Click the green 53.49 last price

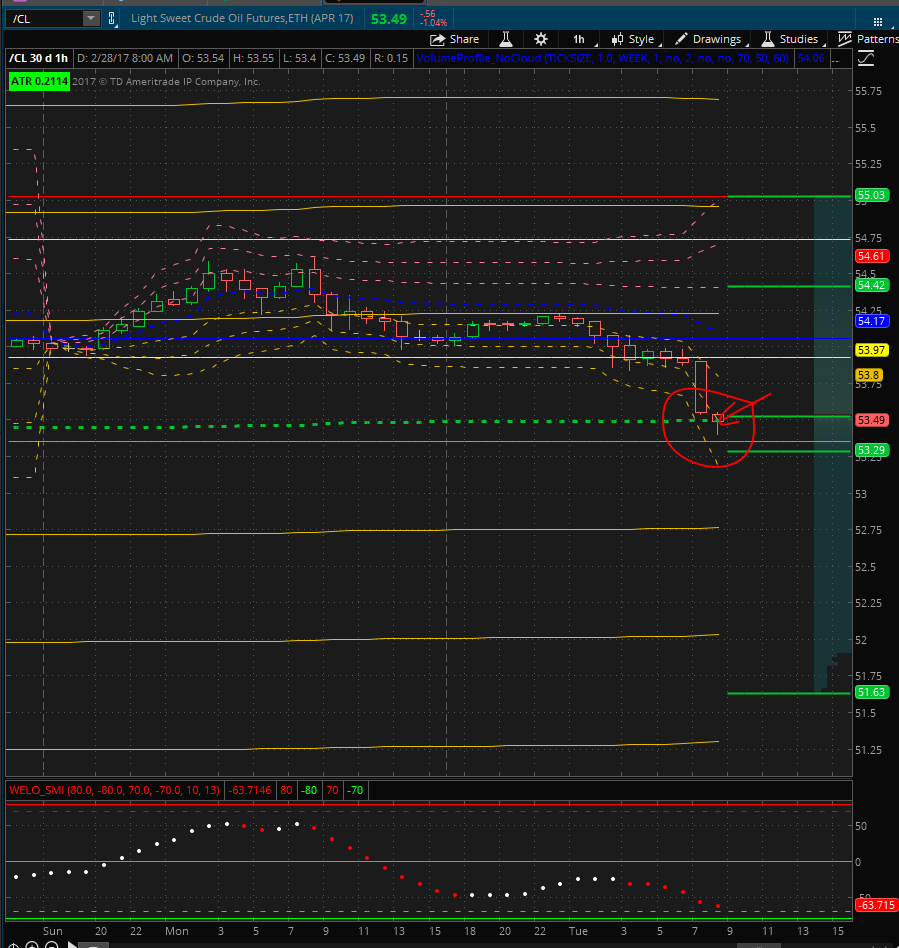click(x=389, y=19)
